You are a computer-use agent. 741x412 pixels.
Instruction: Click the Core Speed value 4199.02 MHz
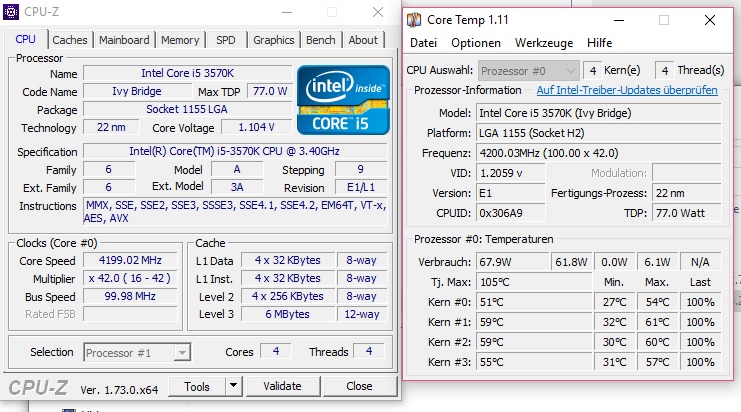coord(130,260)
